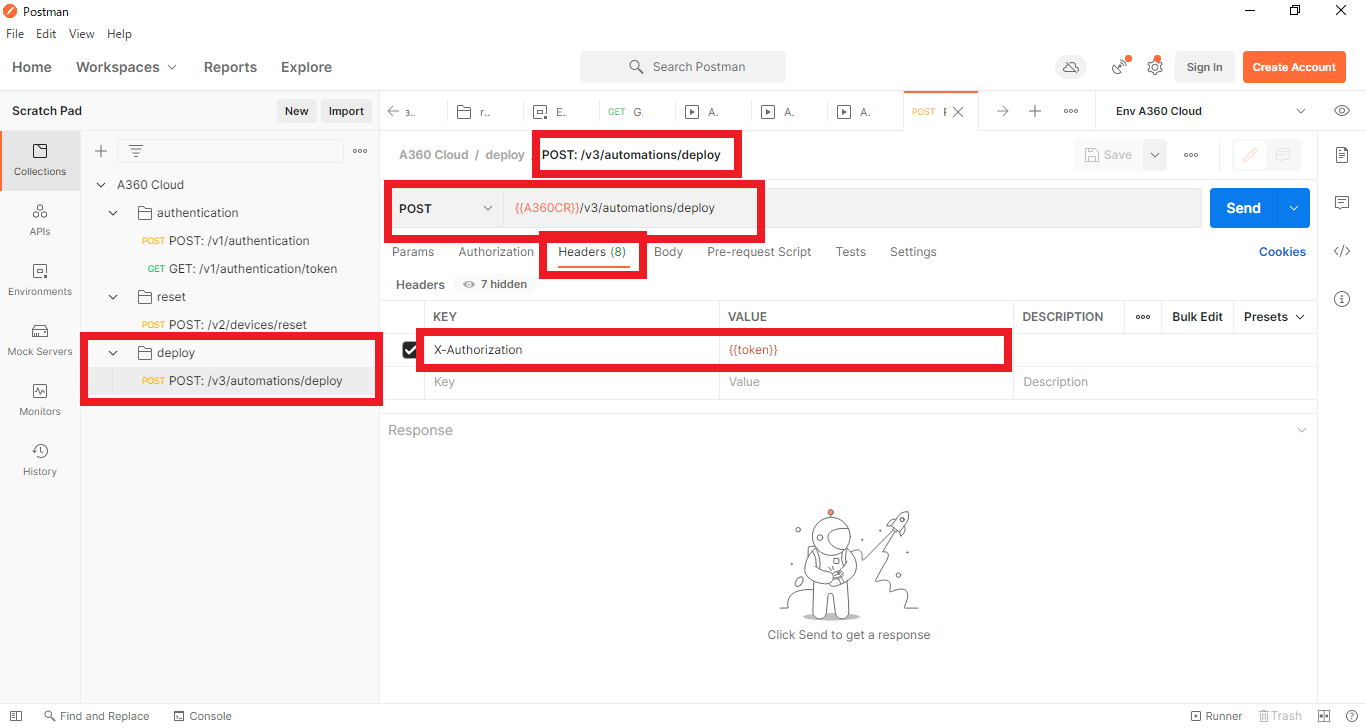The height and width of the screenshot is (728, 1366).
Task: Collapse the A360 Cloud collection
Action: [101, 185]
